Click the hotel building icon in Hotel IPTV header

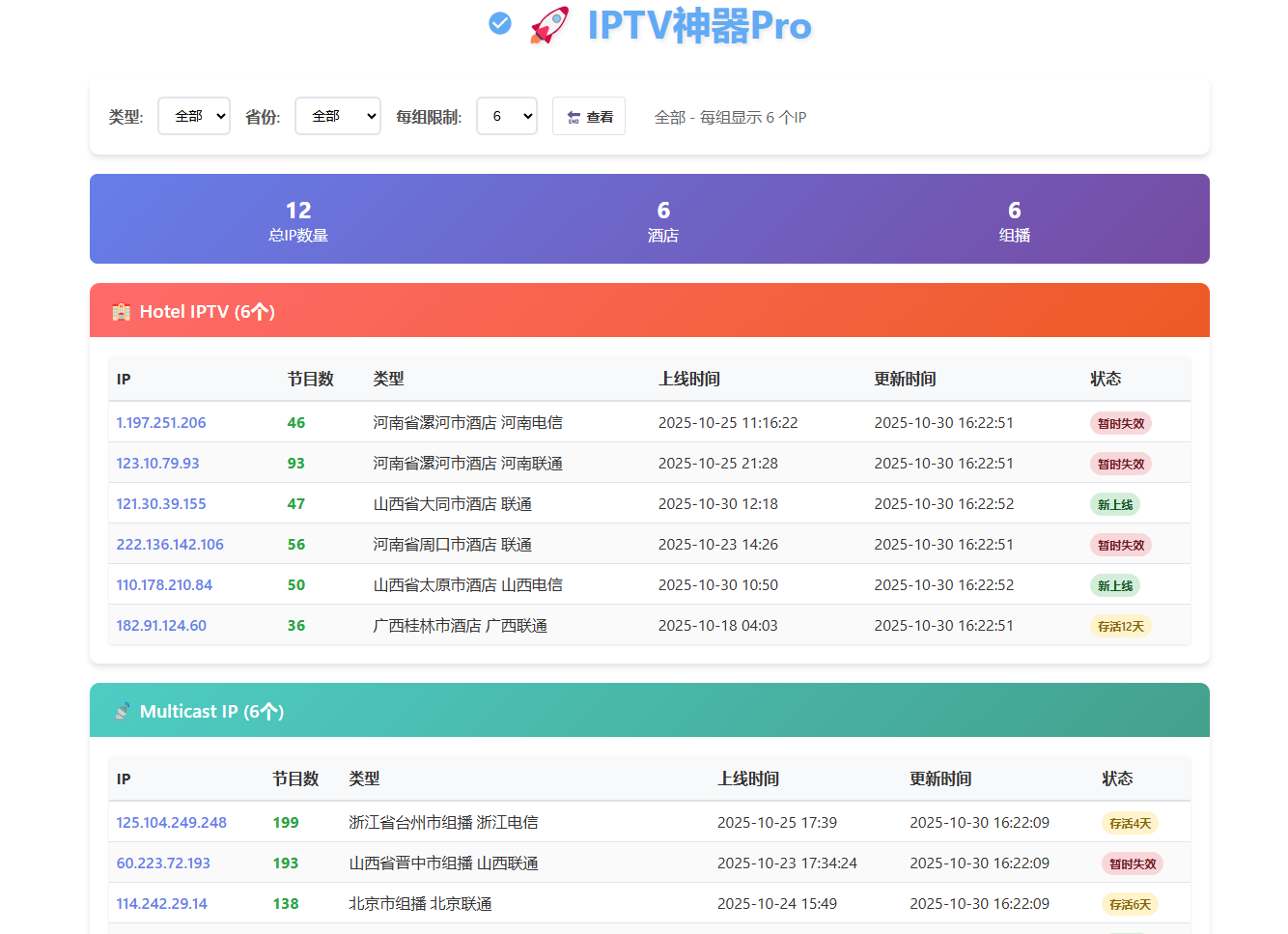[x=121, y=312]
